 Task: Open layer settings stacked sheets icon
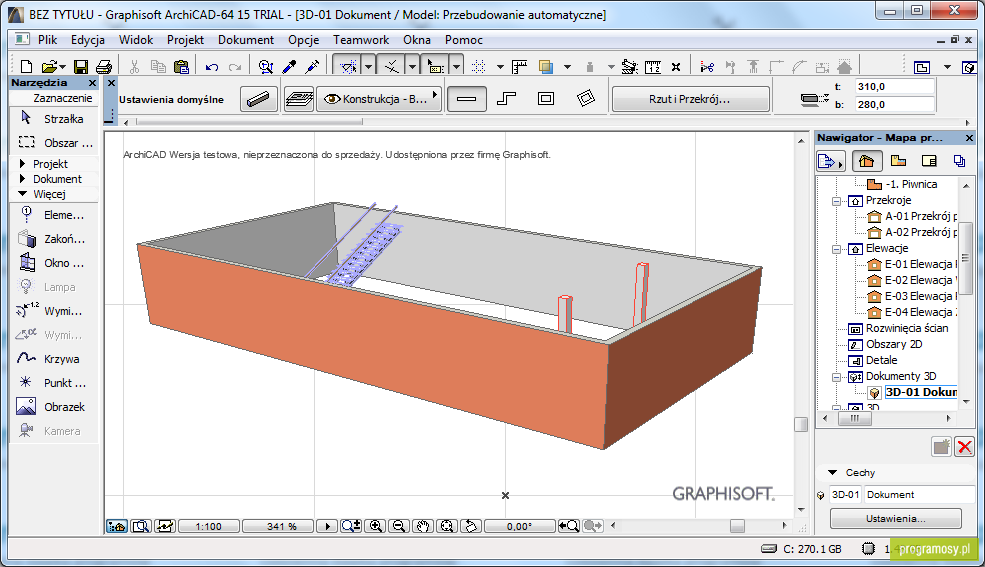(299, 99)
